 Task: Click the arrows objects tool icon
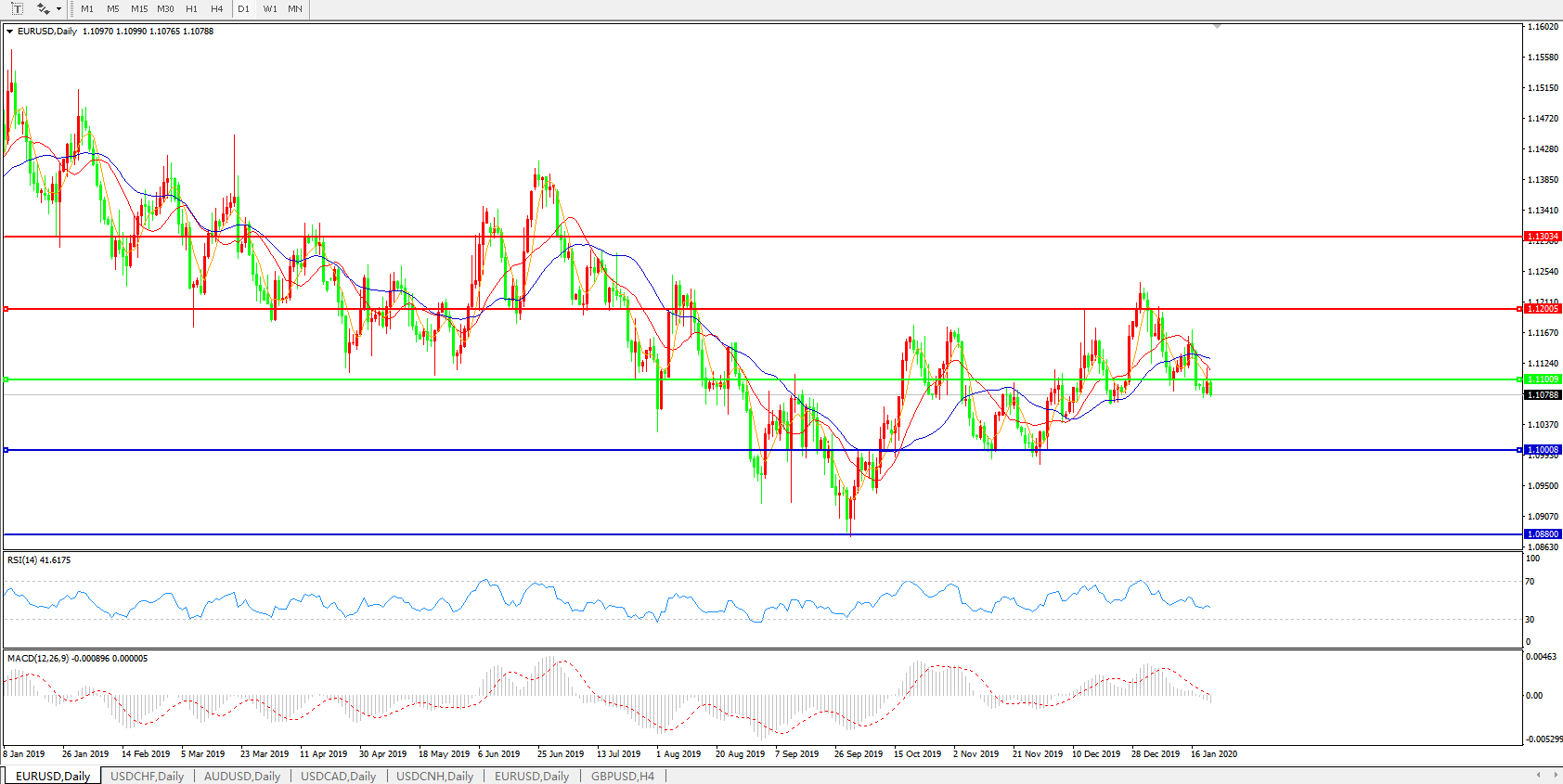[43, 8]
